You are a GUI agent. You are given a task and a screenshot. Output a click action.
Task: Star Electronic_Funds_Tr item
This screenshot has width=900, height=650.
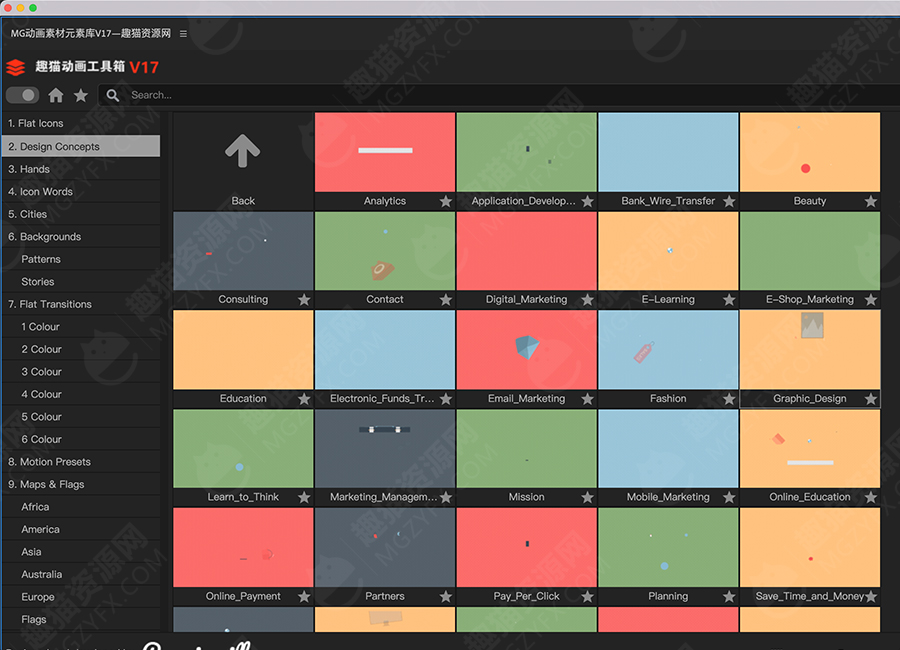(x=445, y=398)
